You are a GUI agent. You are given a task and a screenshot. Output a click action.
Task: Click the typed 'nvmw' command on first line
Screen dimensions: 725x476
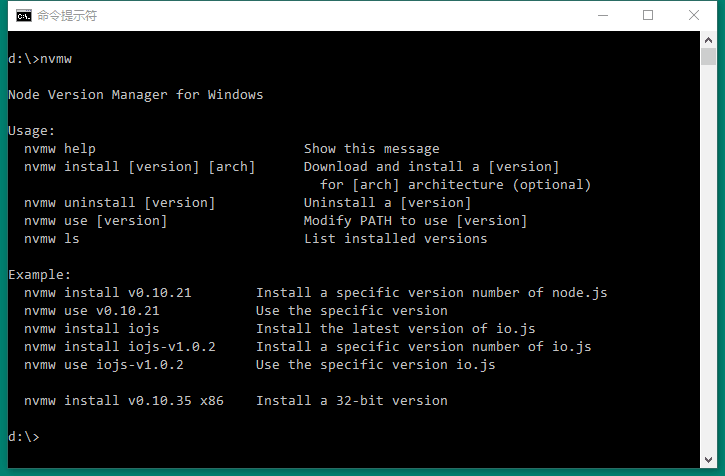click(x=56, y=59)
